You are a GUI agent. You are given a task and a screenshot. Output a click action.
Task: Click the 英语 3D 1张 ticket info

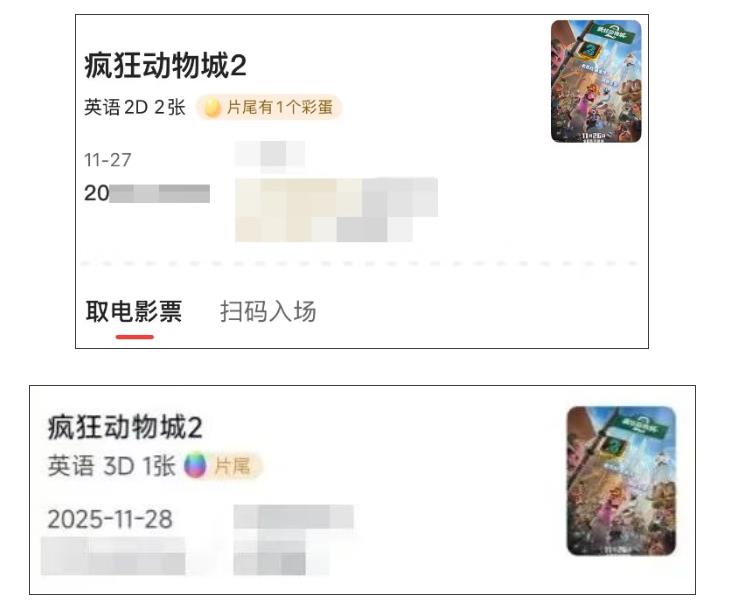coord(112,466)
